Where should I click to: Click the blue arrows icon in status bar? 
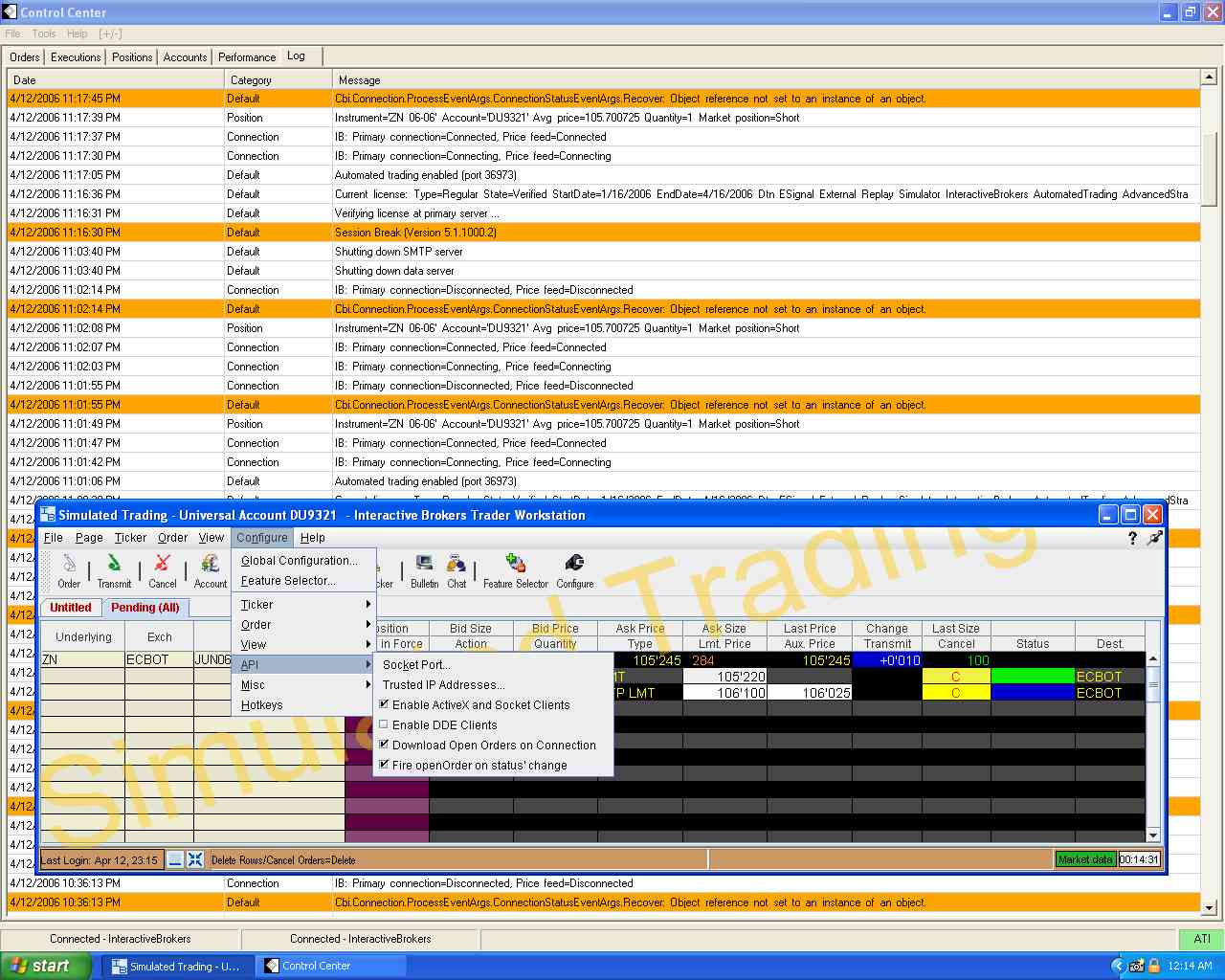195,859
